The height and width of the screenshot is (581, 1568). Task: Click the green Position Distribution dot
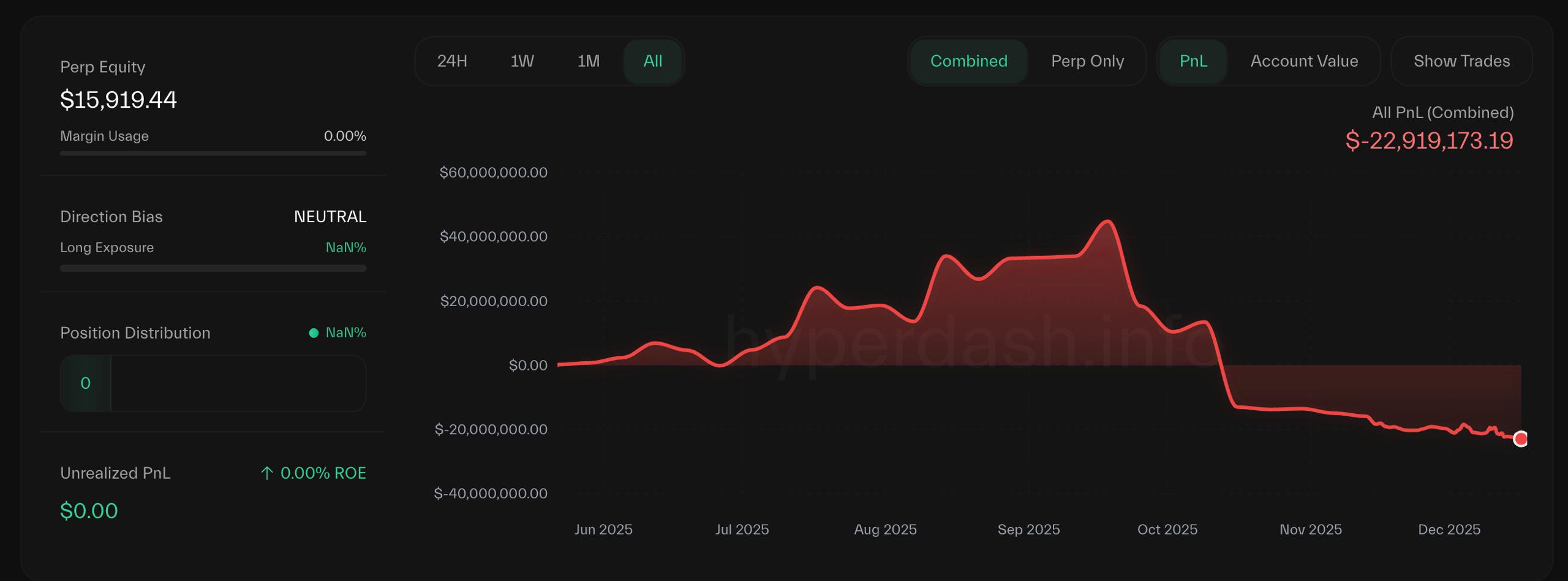coord(314,333)
